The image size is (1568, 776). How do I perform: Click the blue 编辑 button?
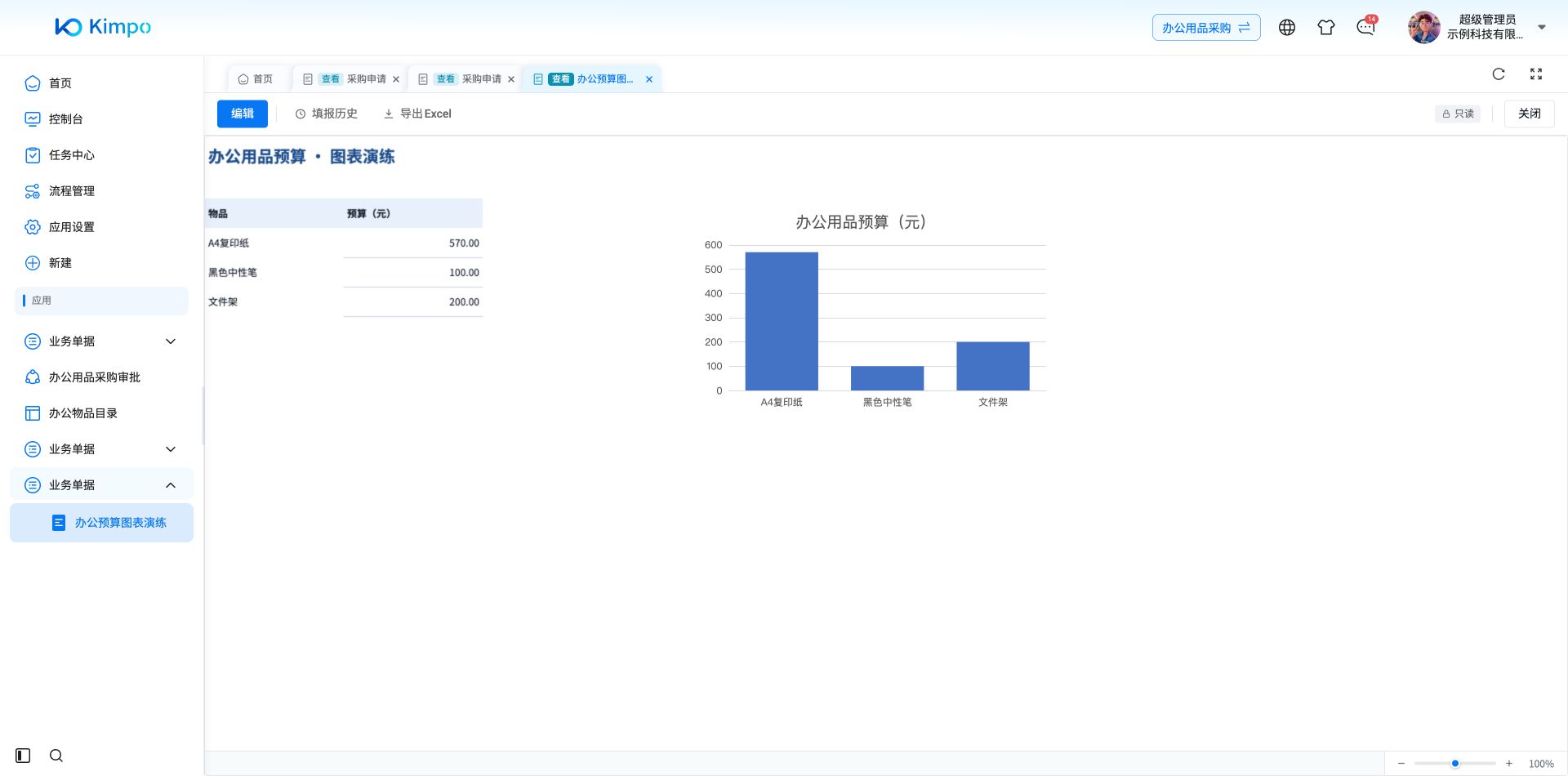point(243,114)
